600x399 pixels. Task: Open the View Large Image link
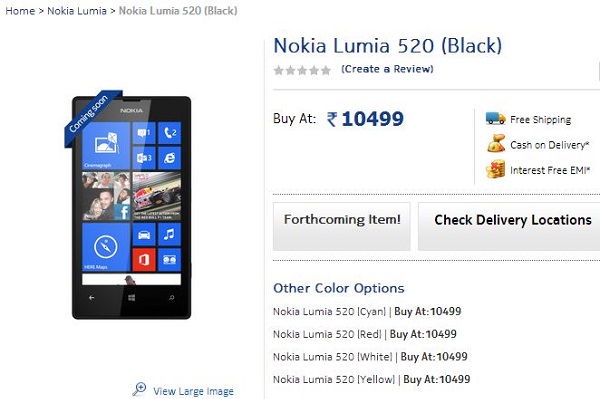click(193, 391)
